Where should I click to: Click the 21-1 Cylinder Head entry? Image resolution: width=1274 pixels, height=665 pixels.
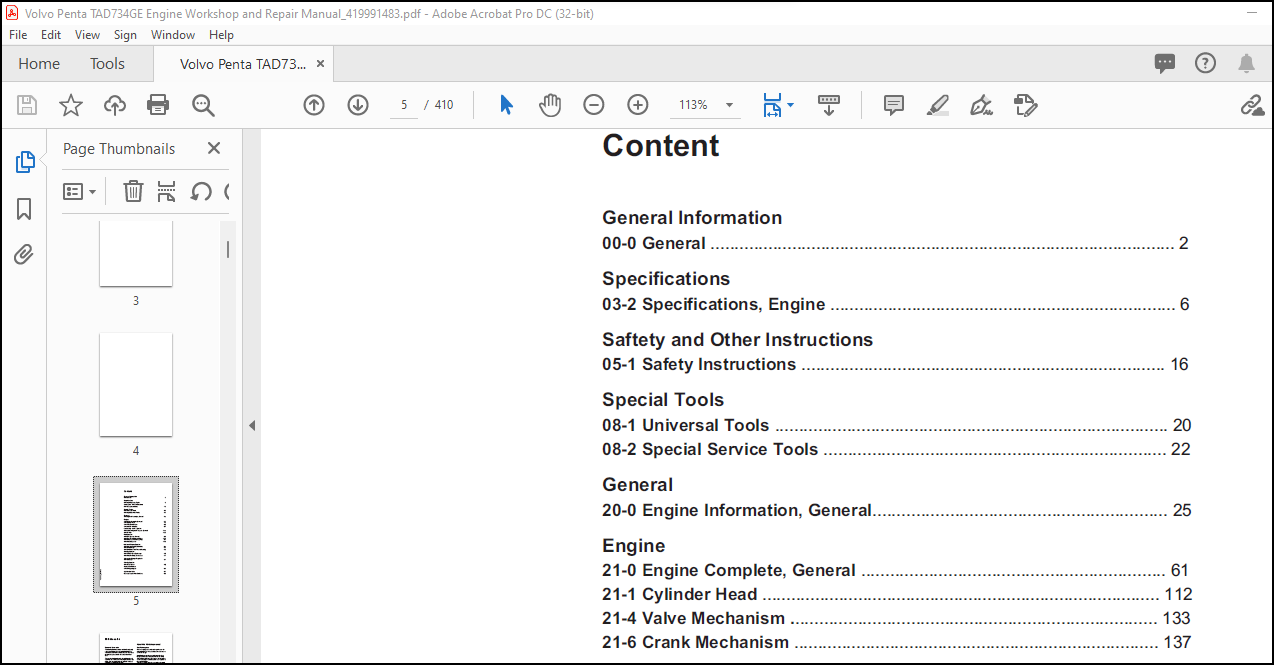pyautogui.click(x=897, y=594)
